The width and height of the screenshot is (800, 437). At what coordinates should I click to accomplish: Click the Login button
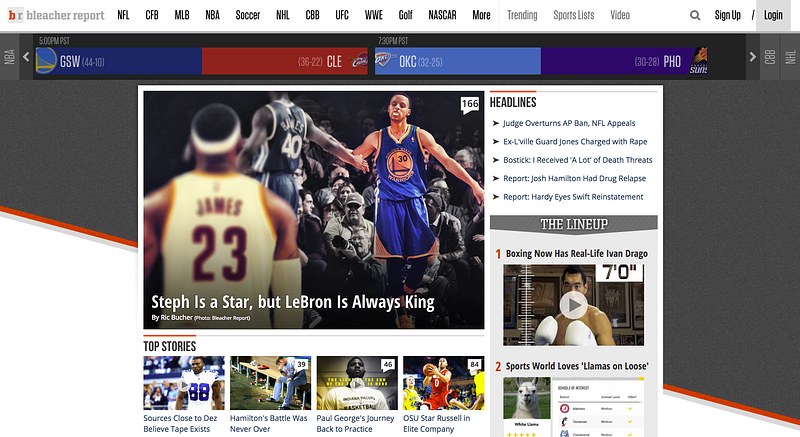[773, 15]
